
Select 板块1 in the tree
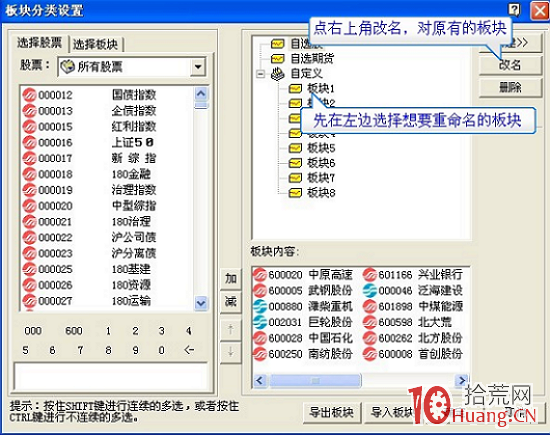[321, 88]
